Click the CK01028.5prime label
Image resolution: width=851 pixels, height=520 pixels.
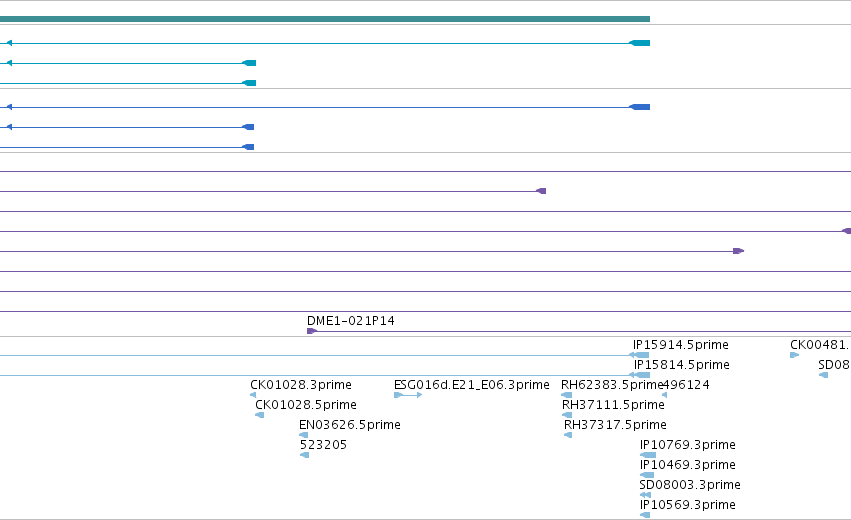pos(306,405)
